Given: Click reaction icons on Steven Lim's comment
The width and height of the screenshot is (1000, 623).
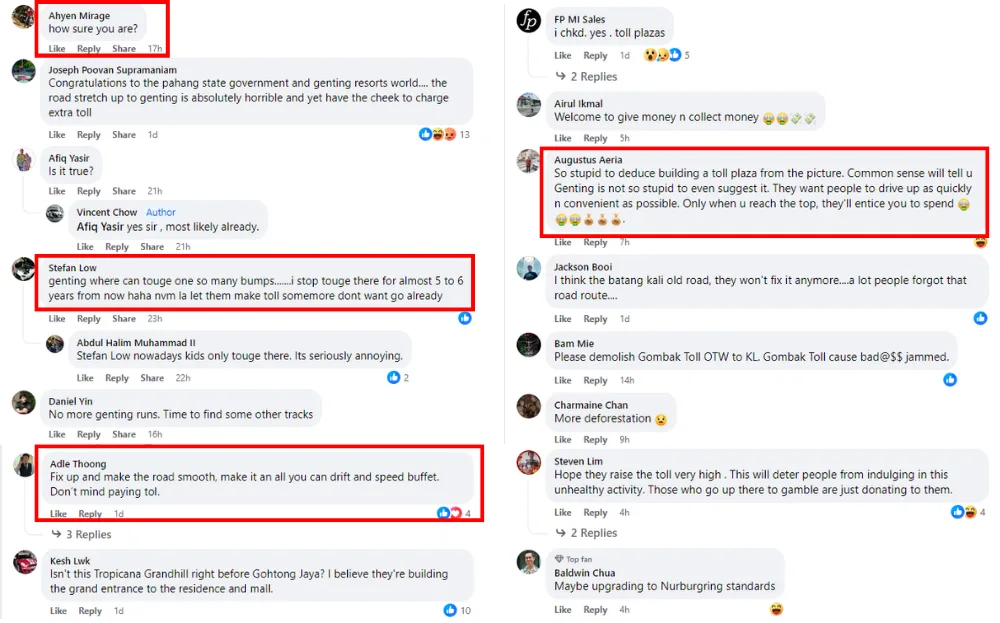Looking at the screenshot, I should point(963,512).
